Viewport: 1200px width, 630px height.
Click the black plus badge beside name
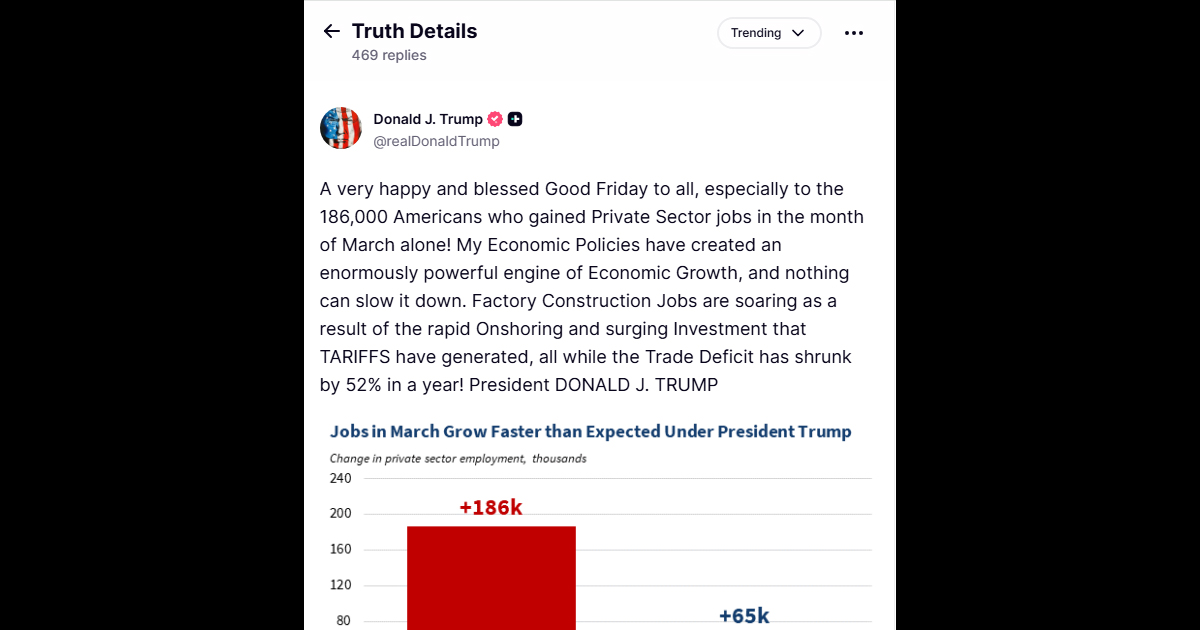pyautogui.click(x=515, y=119)
